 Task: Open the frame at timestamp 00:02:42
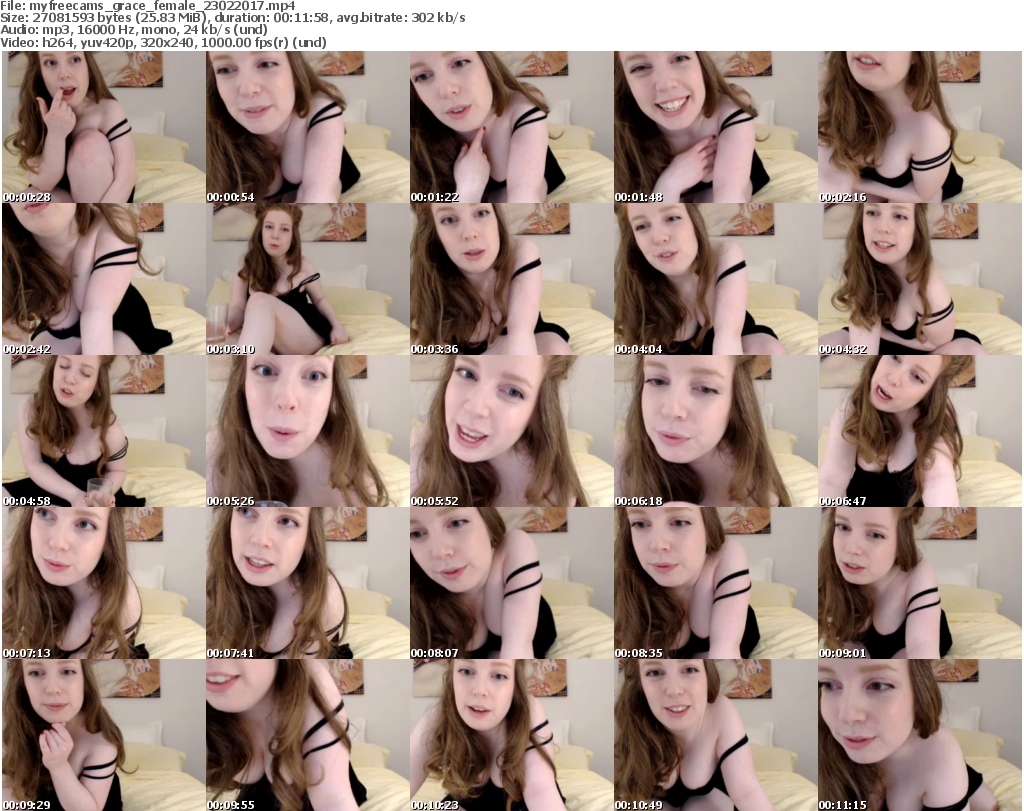click(x=104, y=279)
